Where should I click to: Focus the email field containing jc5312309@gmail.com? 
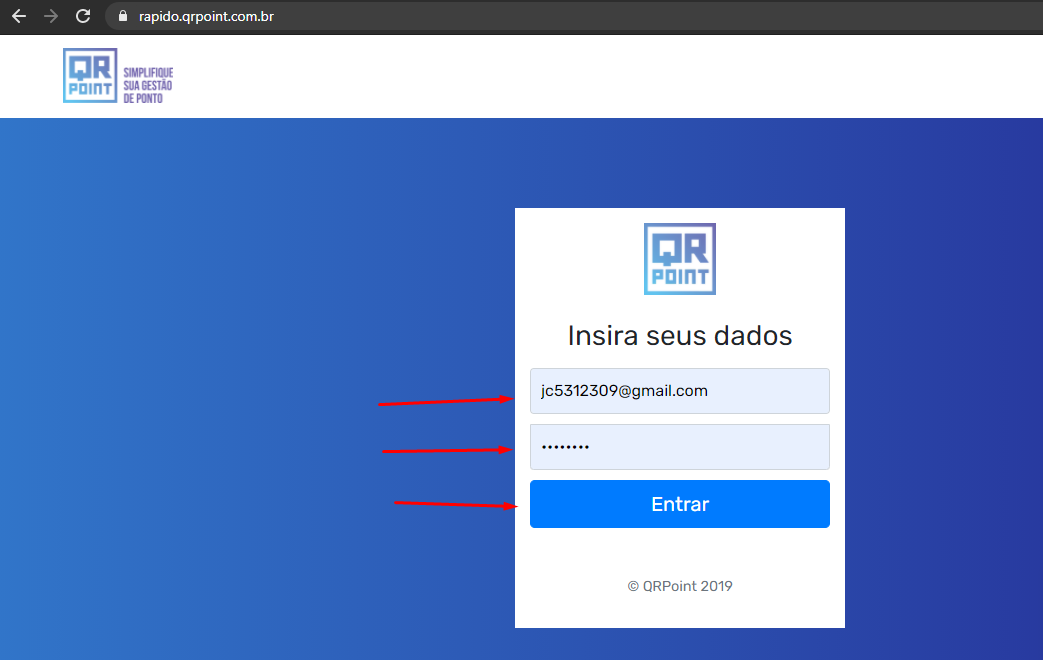click(x=679, y=391)
